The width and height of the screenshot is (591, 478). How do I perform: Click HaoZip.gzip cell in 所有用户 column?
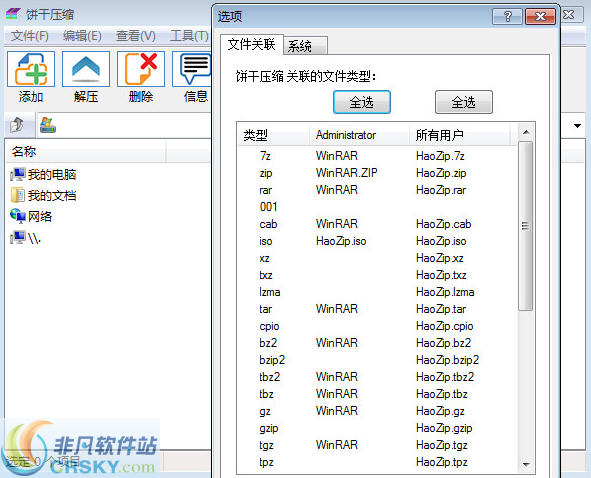[444, 428]
